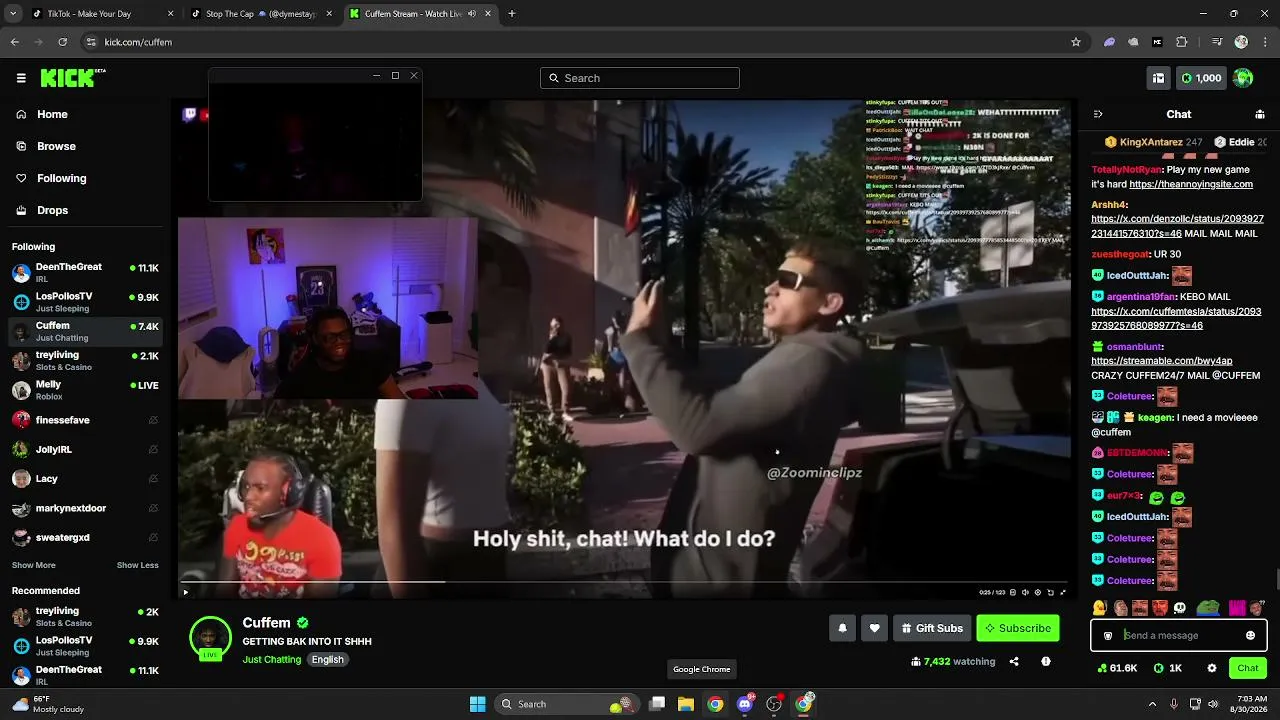
Task: Mute the stream player volume
Action: [x=1025, y=592]
